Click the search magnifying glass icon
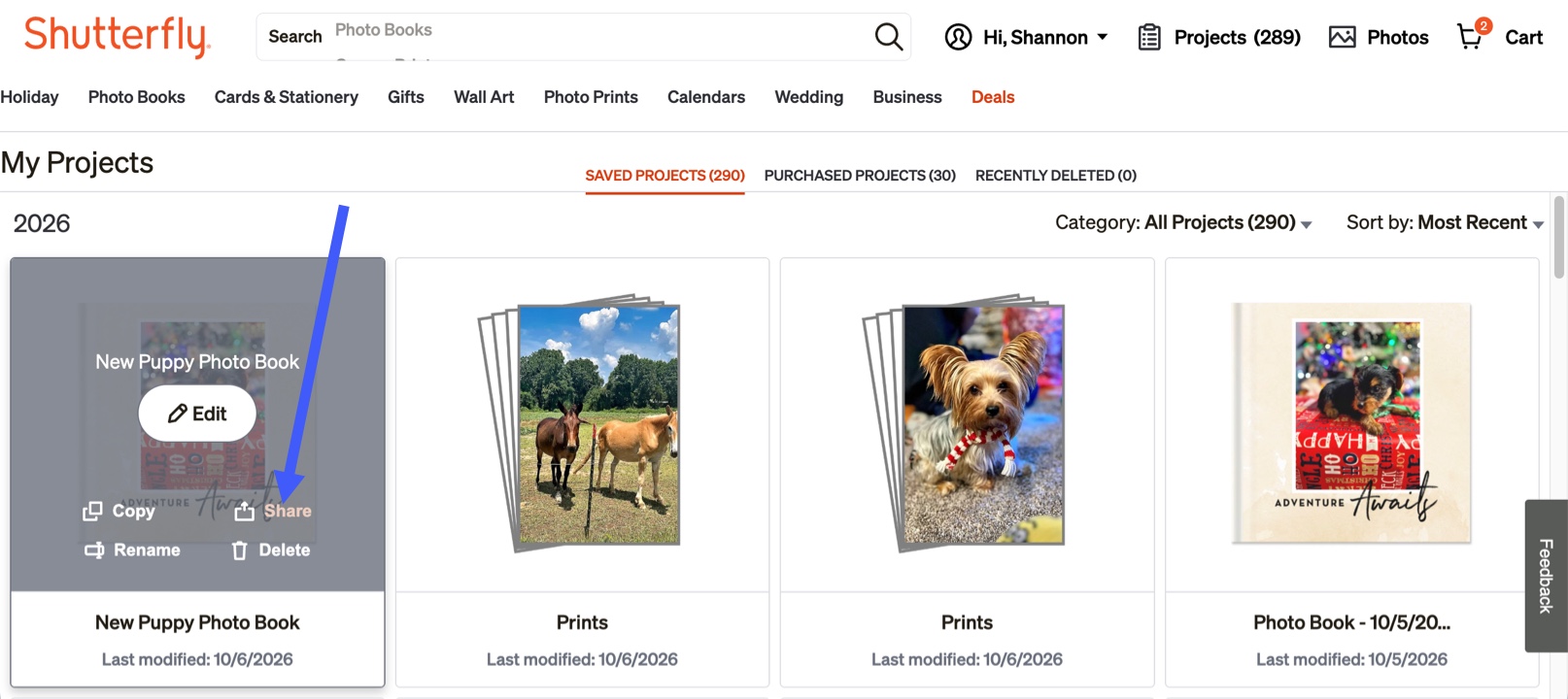The image size is (1568, 699). [x=888, y=37]
